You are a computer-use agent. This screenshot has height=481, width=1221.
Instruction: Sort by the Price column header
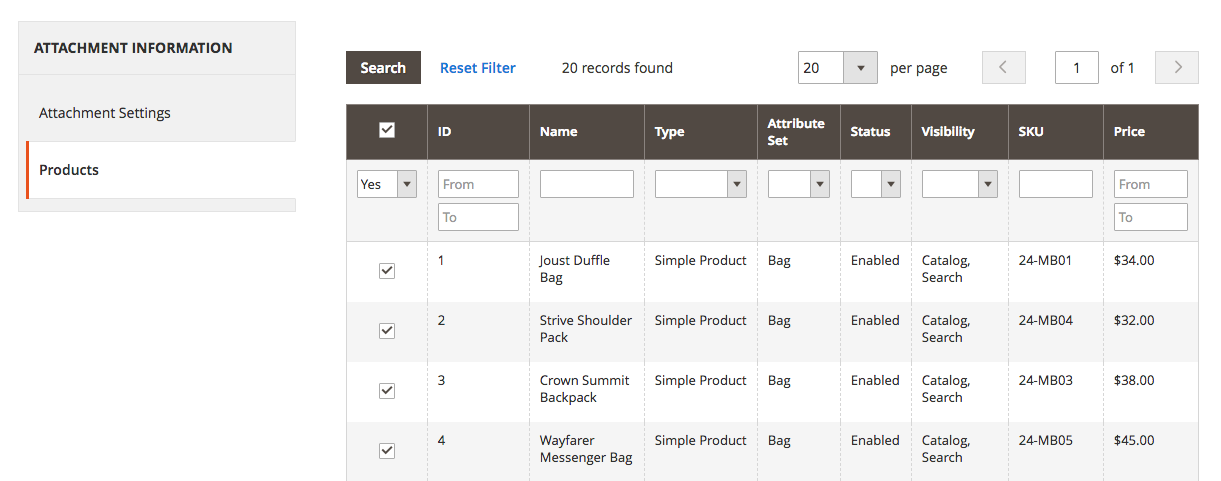(x=1151, y=132)
